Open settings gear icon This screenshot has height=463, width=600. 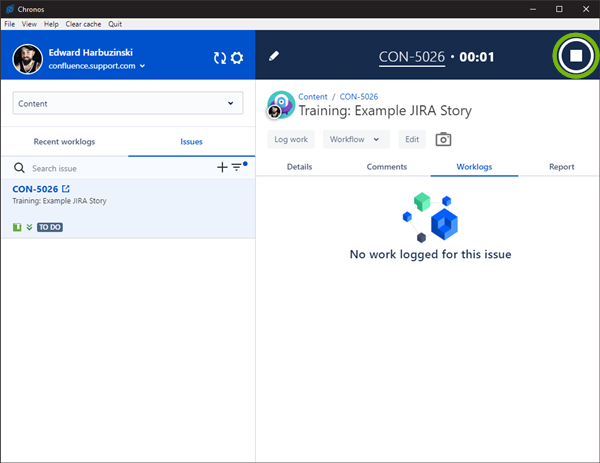tap(237, 58)
